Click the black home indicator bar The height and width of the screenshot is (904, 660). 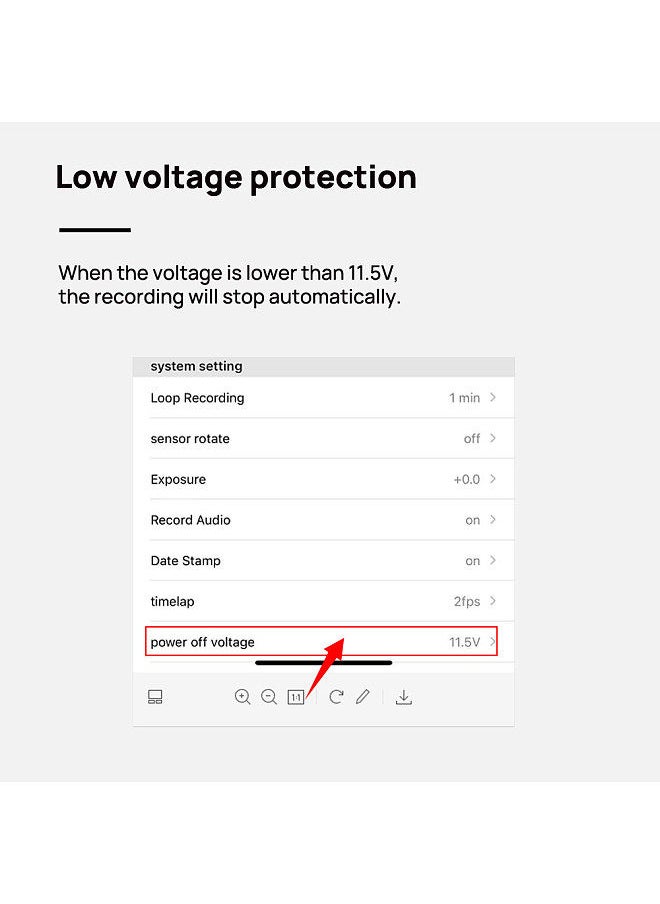pyautogui.click(x=323, y=663)
